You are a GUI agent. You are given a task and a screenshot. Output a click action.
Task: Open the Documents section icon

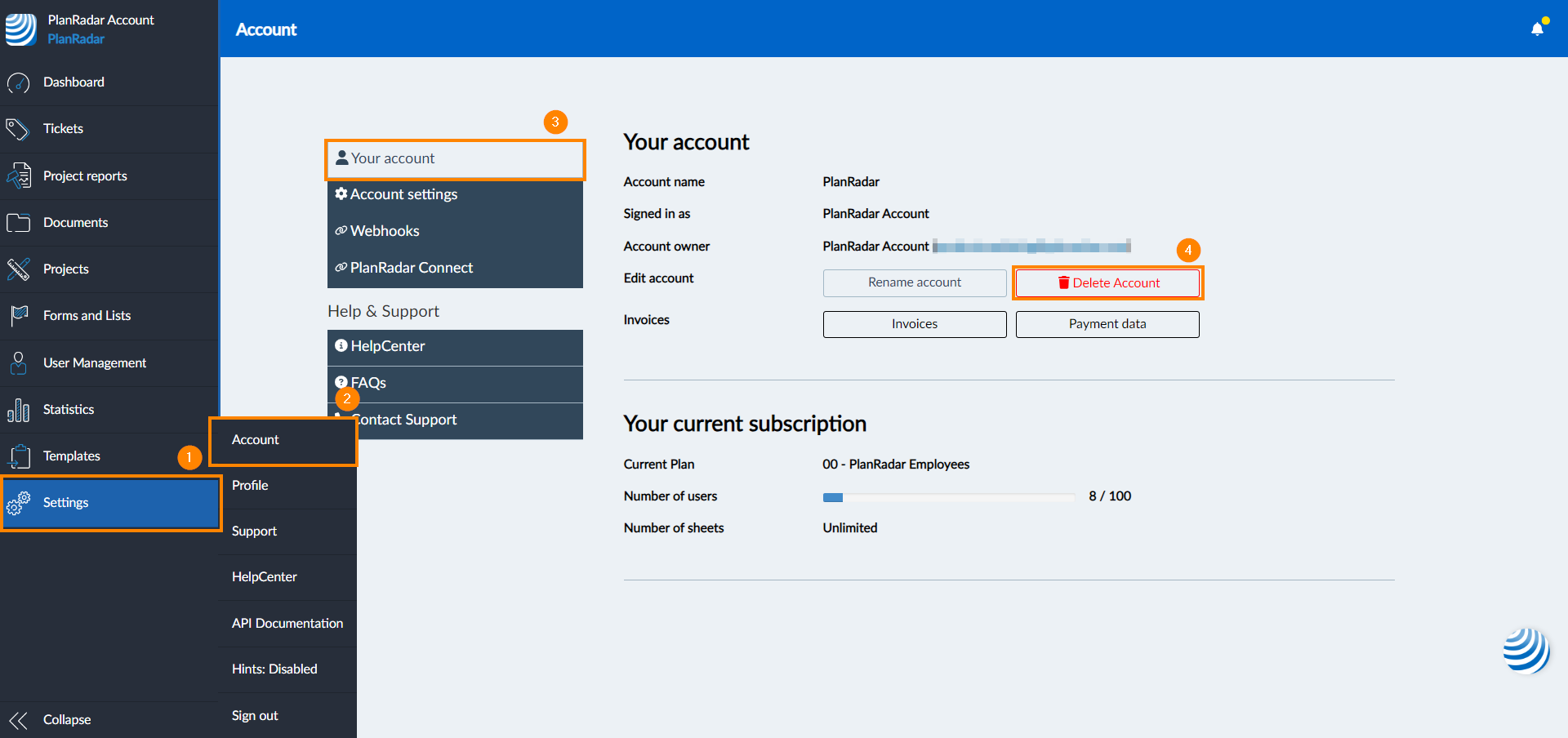(18, 222)
